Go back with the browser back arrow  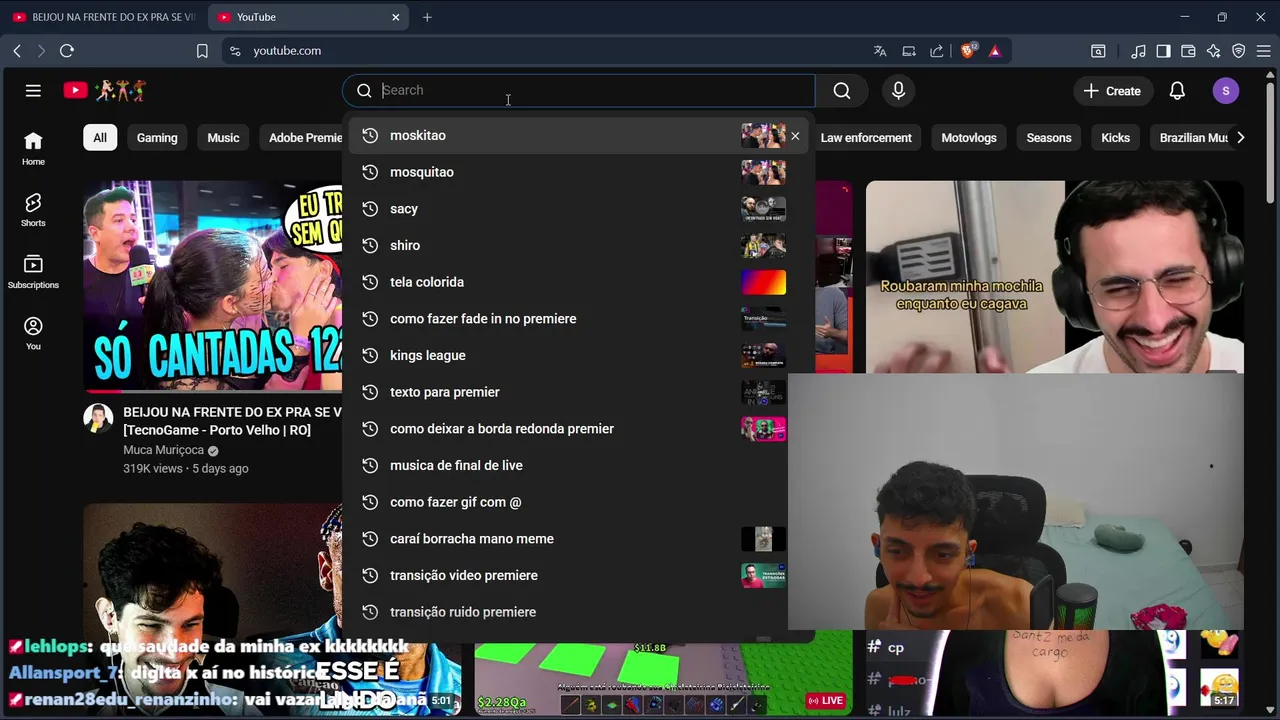[x=17, y=51]
